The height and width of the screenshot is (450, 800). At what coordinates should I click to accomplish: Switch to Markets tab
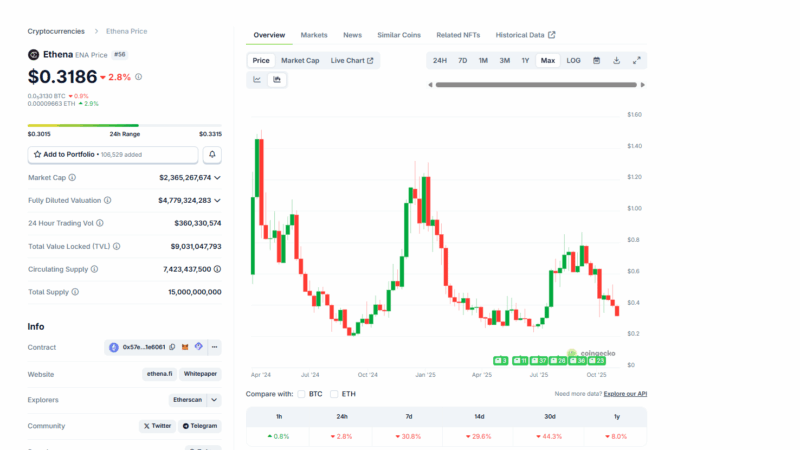click(x=314, y=35)
